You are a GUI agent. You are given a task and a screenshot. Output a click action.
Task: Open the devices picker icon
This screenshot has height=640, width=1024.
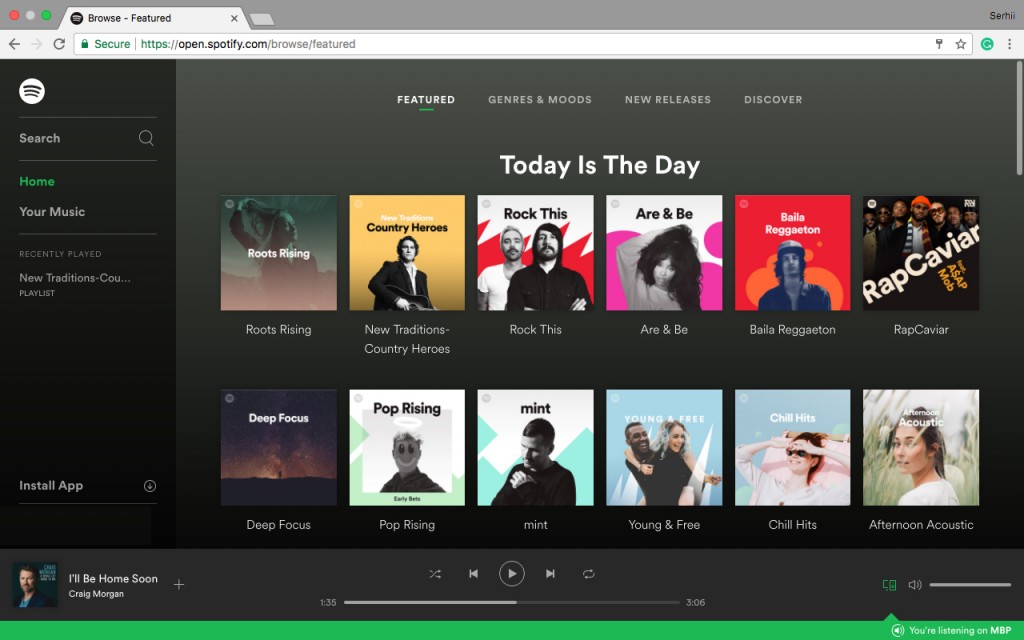[x=889, y=584]
